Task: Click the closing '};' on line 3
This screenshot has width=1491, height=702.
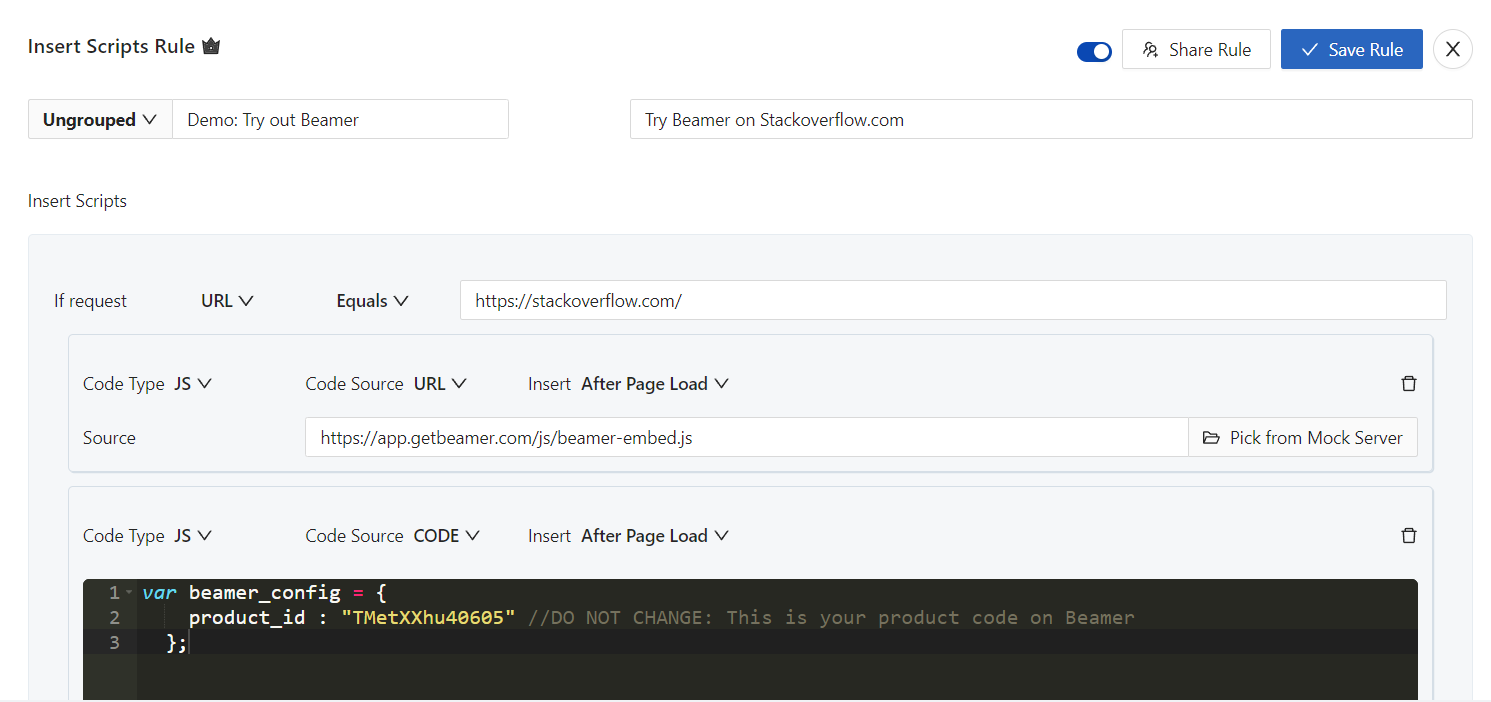Action: point(177,643)
